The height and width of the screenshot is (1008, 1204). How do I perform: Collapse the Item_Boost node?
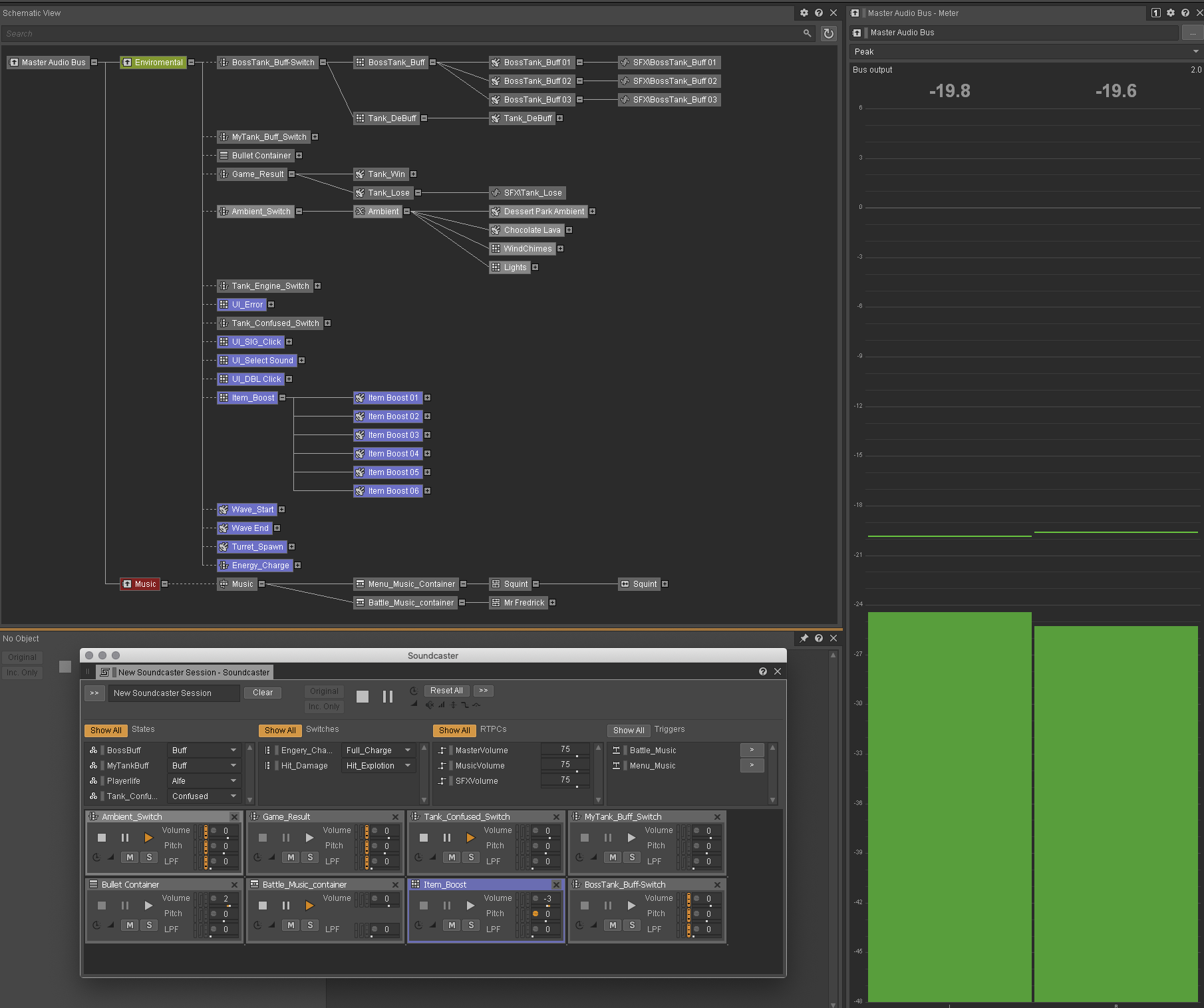282,398
